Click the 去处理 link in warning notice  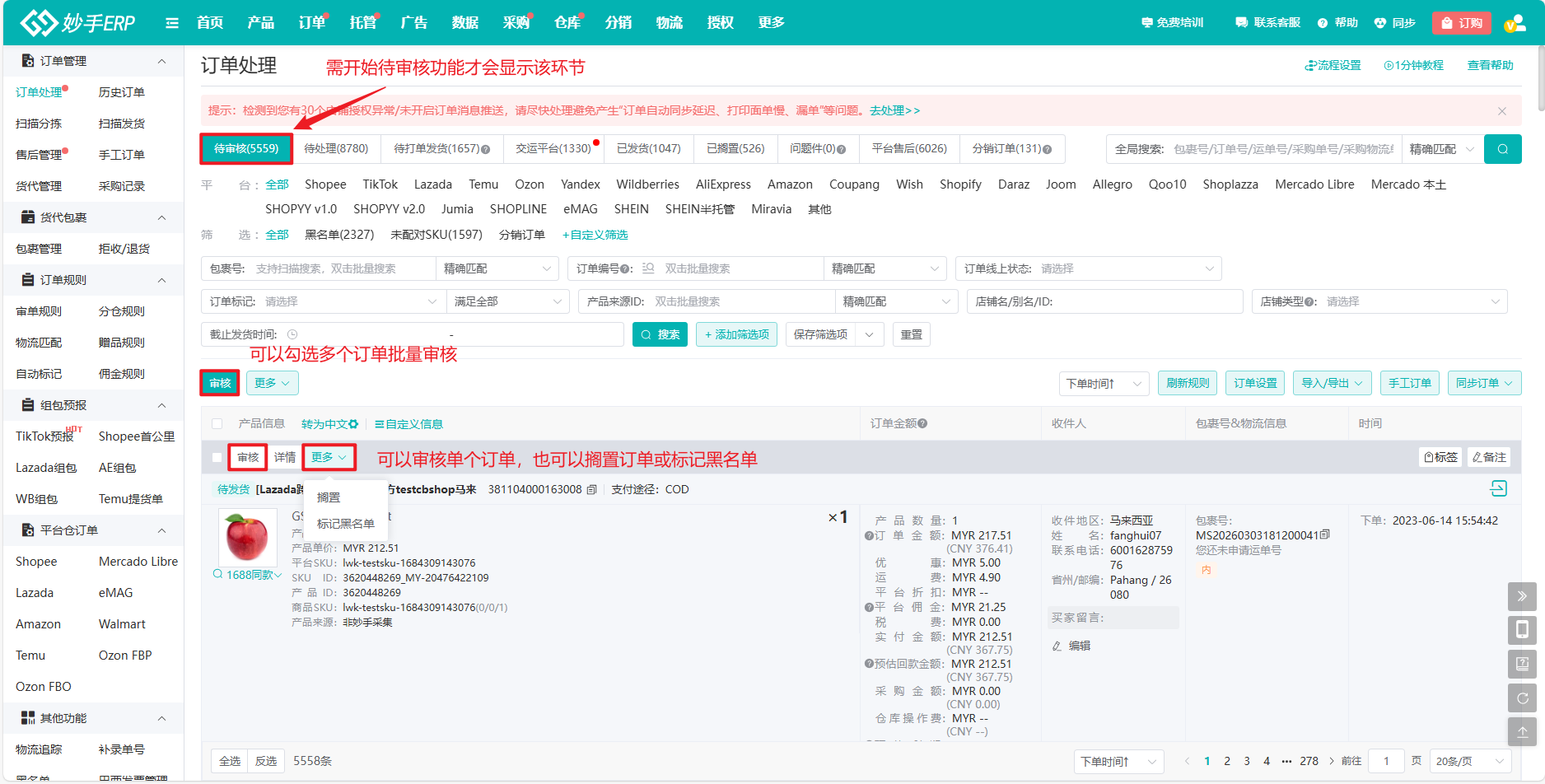[x=894, y=110]
